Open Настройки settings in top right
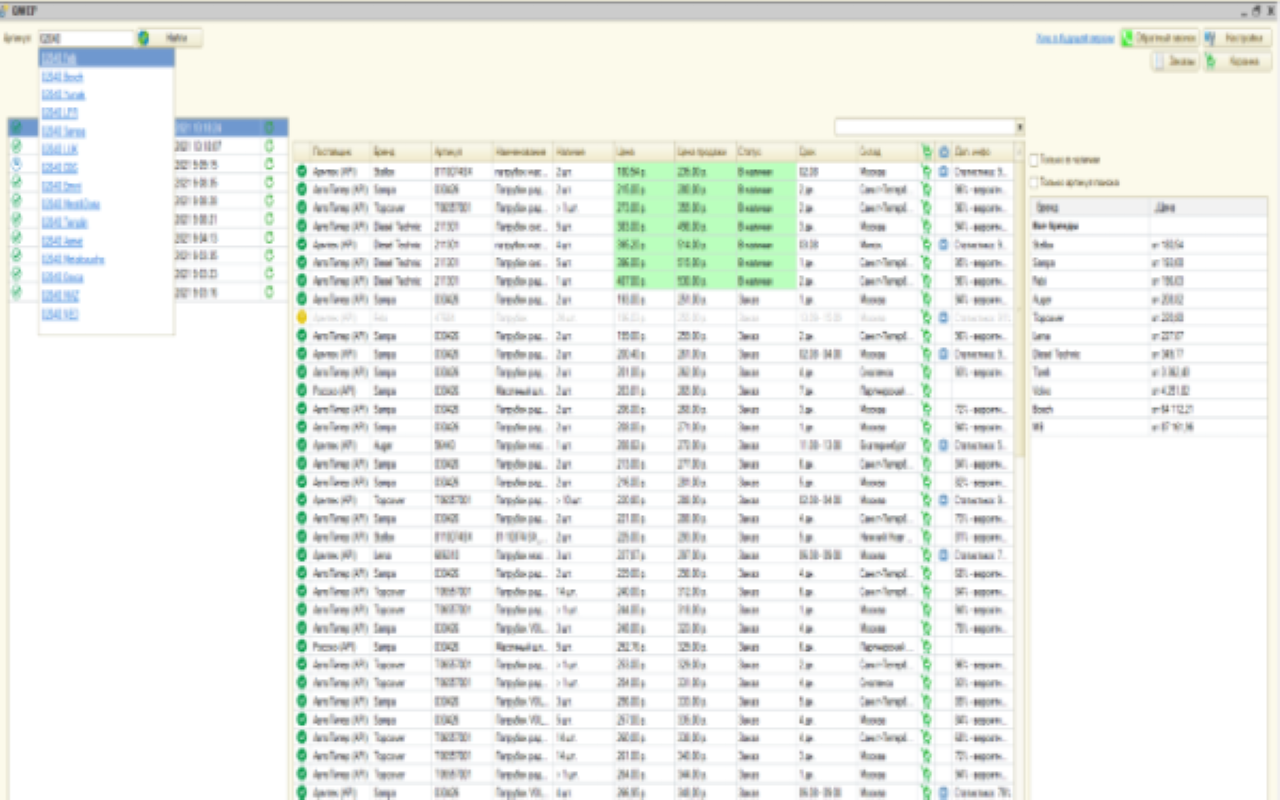Image resolution: width=1280 pixels, height=800 pixels. (x=1236, y=38)
